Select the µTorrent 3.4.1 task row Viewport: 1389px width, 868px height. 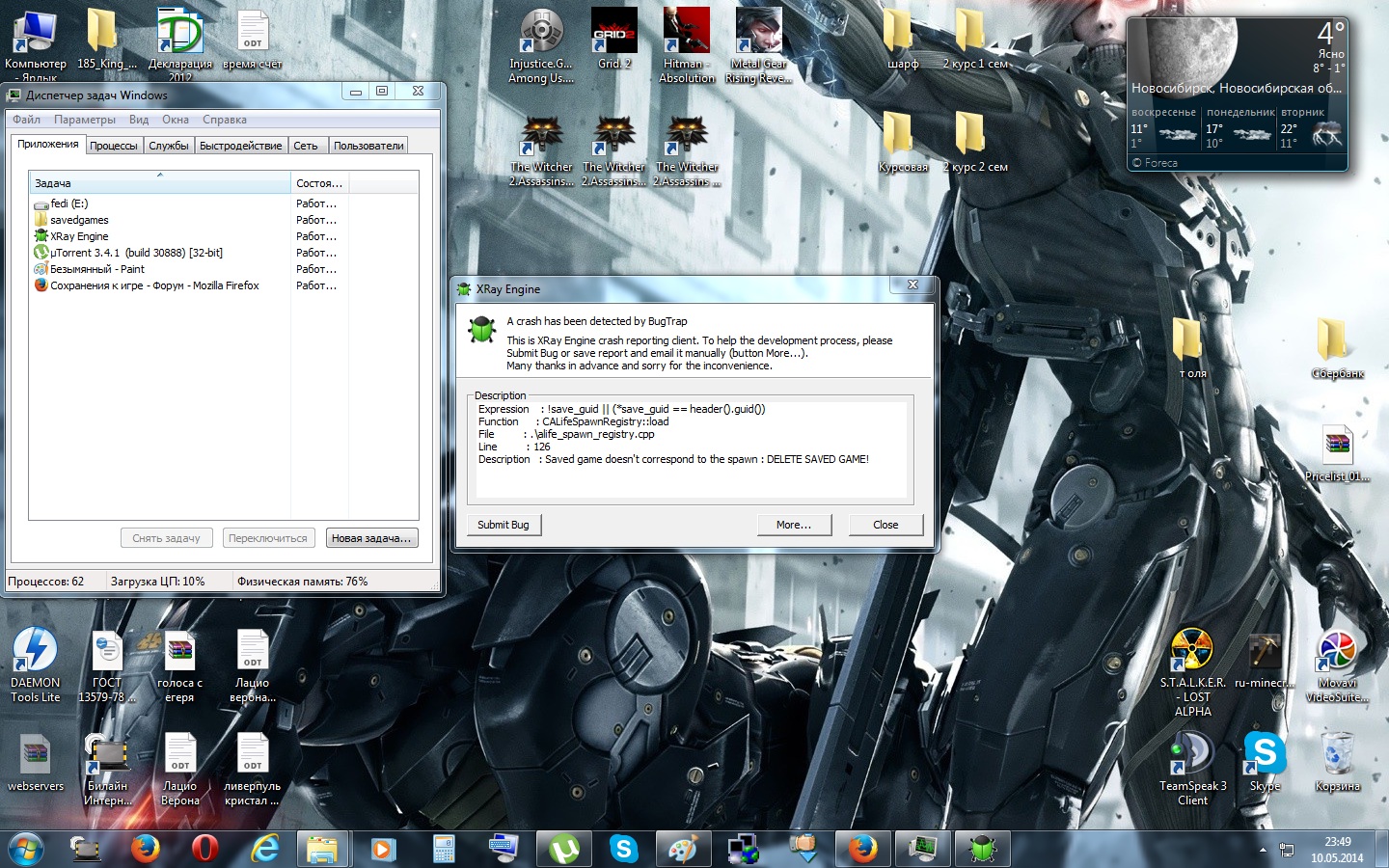point(224,253)
